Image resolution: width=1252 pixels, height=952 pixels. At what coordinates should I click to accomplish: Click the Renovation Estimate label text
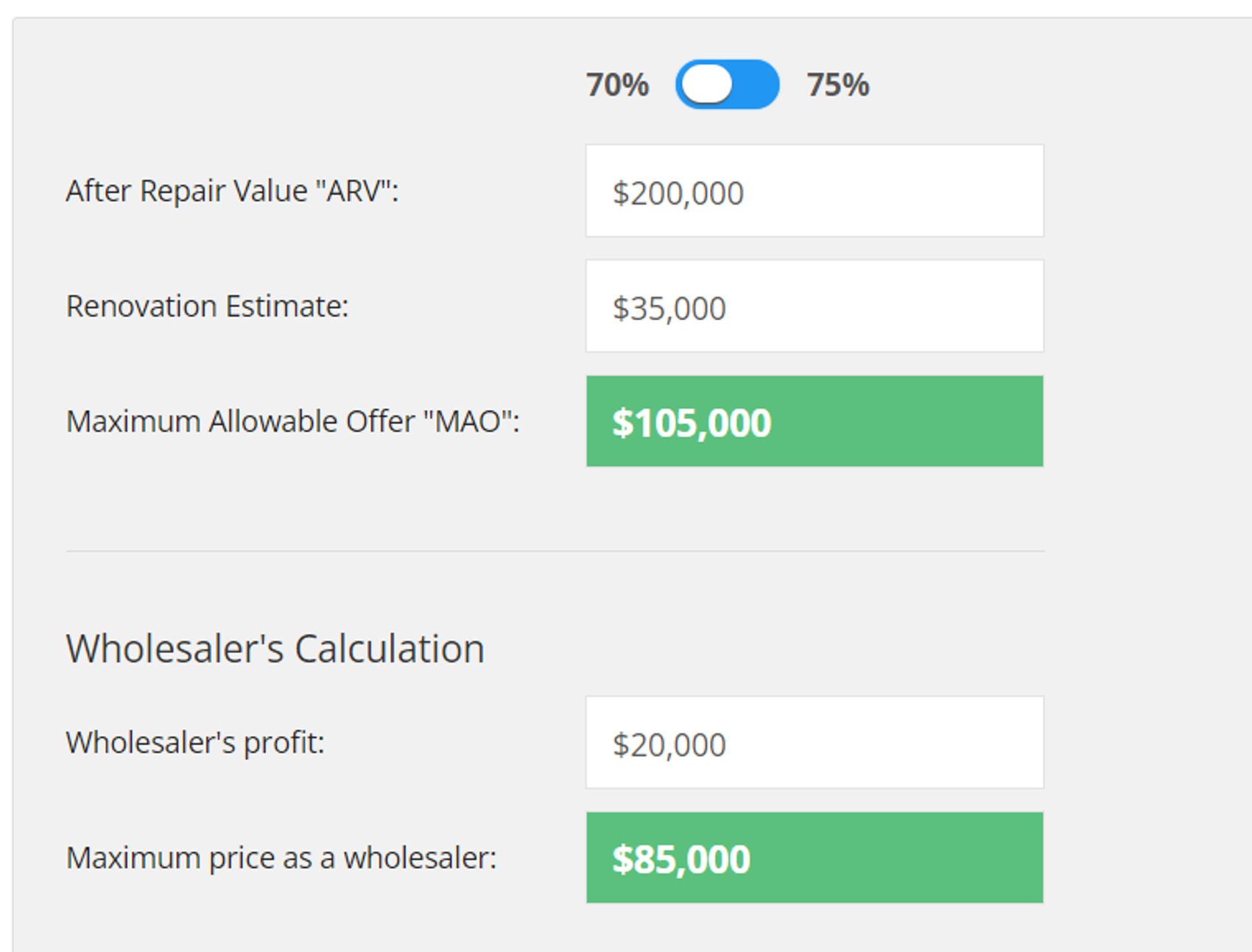coord(207,306)
